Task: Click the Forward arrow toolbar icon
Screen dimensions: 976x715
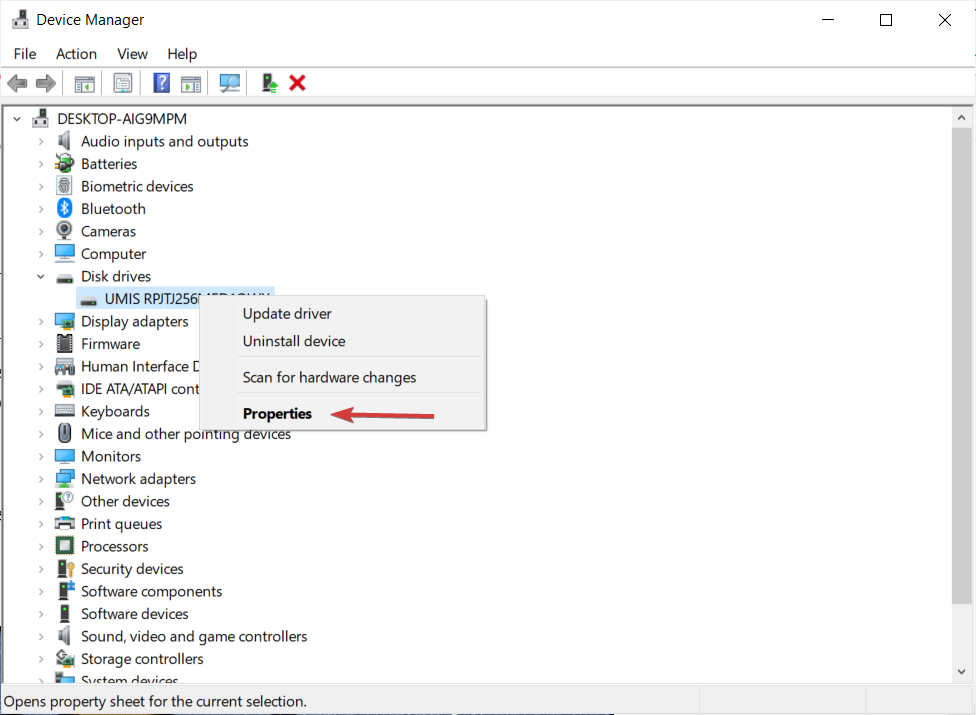Action: (46, 83)
